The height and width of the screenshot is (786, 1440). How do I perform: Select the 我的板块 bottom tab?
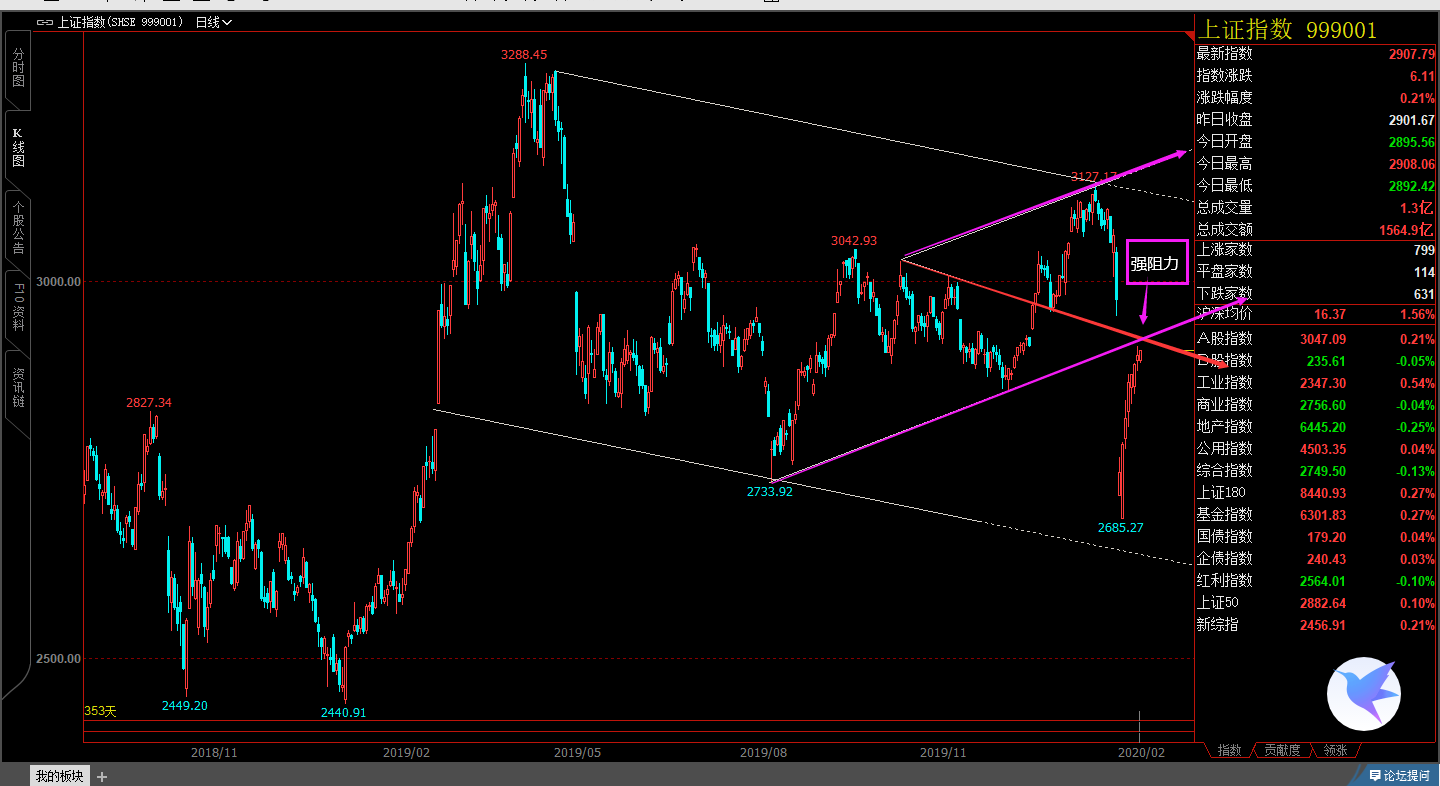(60, 776)
